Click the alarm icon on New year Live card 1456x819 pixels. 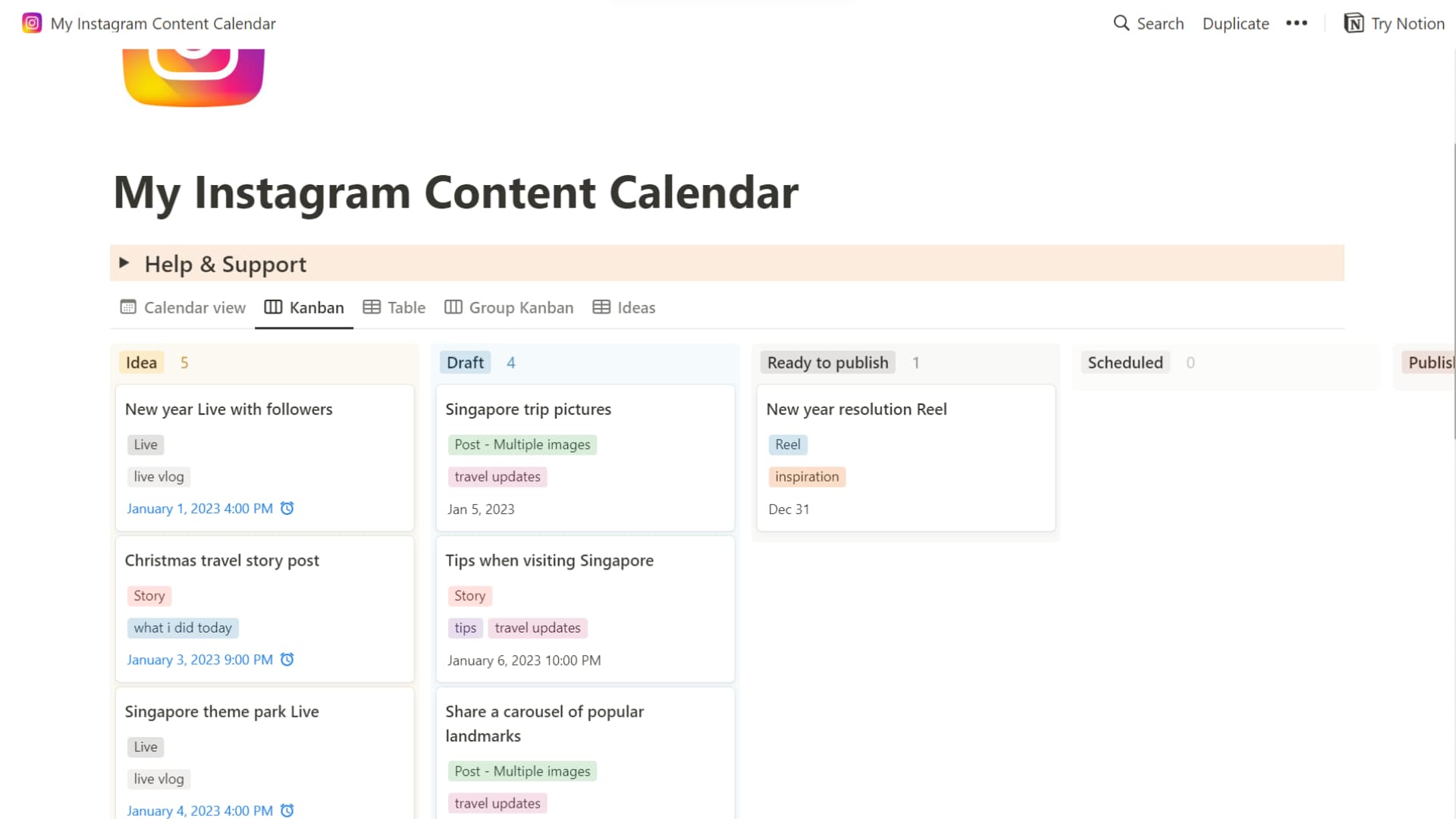287,508
